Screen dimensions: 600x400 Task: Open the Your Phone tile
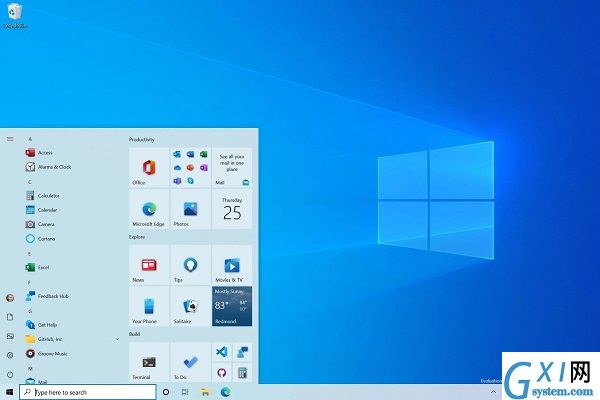click(149, 306)
